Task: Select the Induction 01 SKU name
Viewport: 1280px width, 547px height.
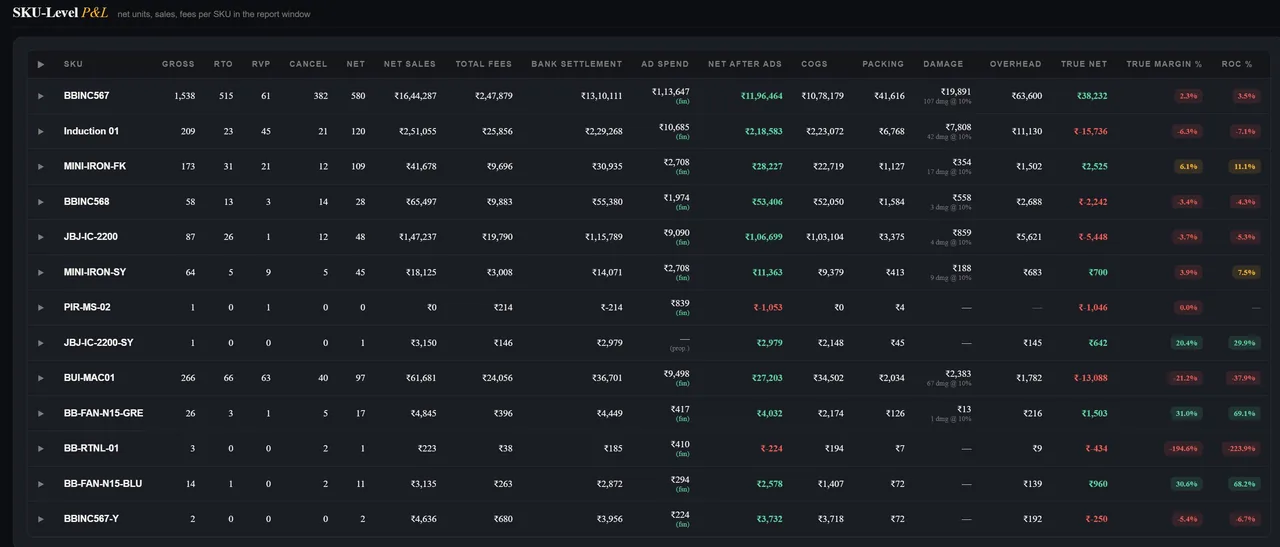Action: click(x=91, y=131)
